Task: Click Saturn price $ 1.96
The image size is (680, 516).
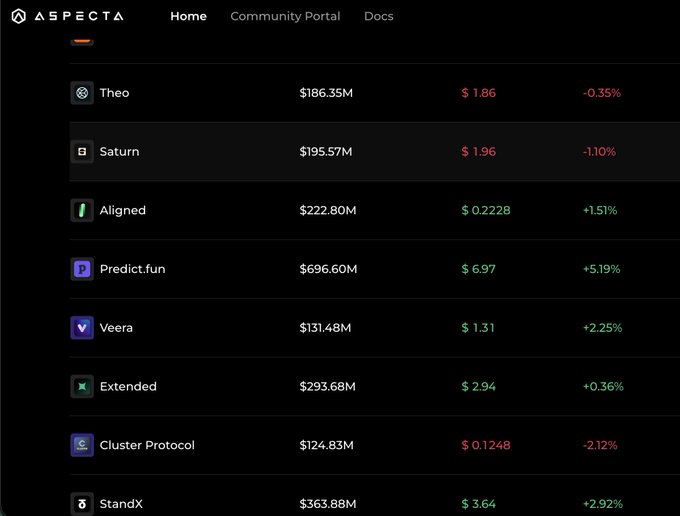Action: [x=478, y=151]
